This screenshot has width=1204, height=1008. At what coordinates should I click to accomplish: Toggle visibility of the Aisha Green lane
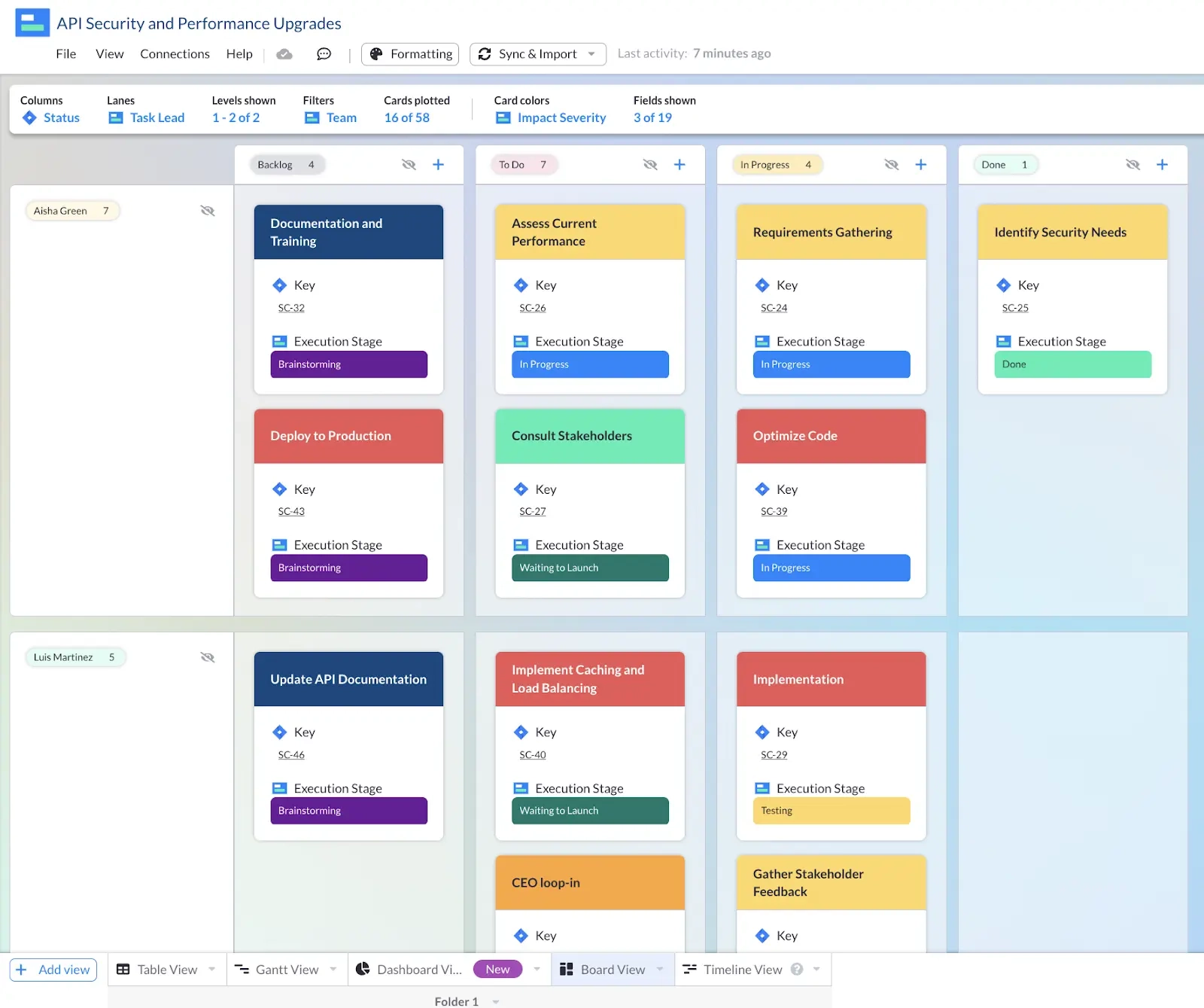pos(208,211)
